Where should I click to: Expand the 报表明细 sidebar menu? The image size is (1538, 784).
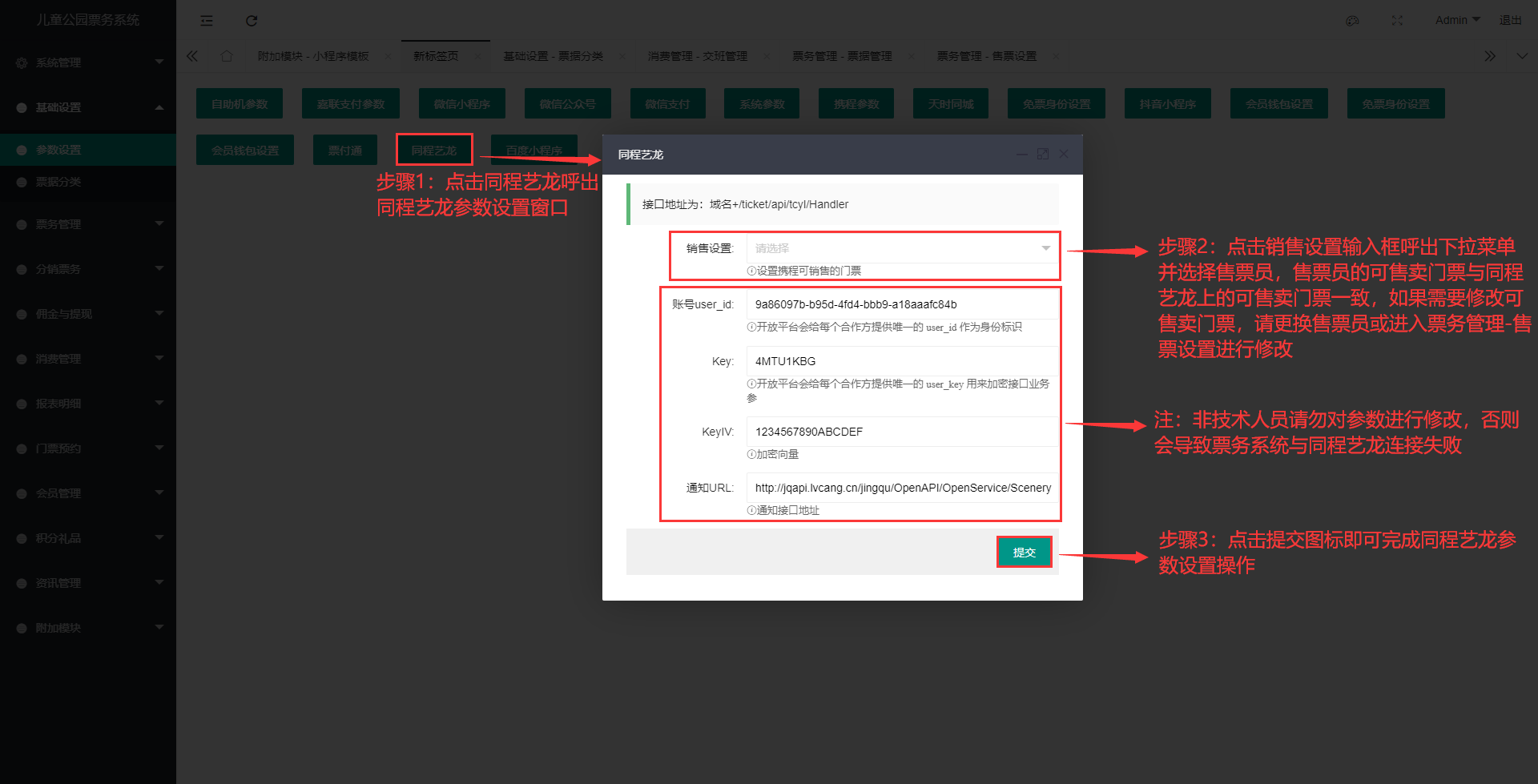click(x=88, y=404)
